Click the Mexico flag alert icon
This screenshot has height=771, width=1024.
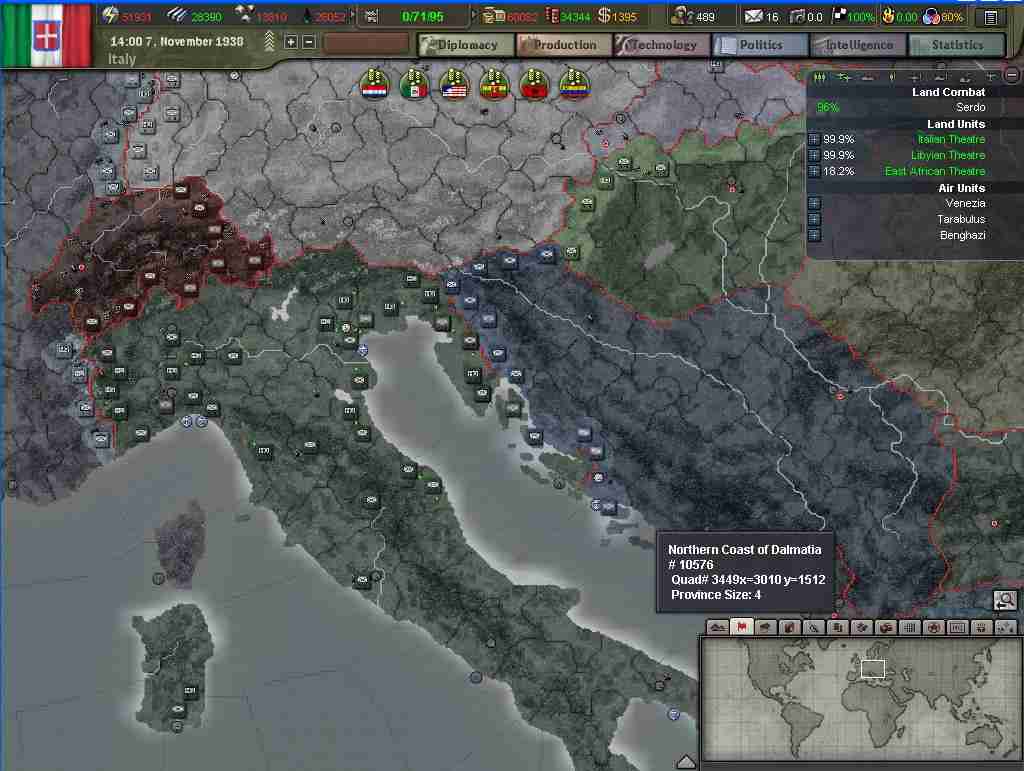coord(414,86)
